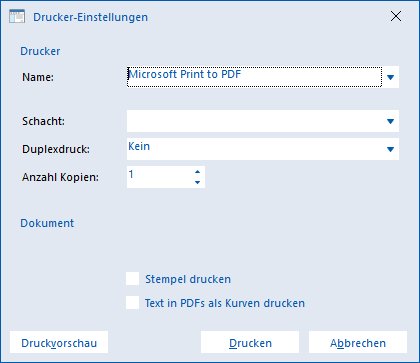Open the printer Name dropdown arrow

(390, 77)
